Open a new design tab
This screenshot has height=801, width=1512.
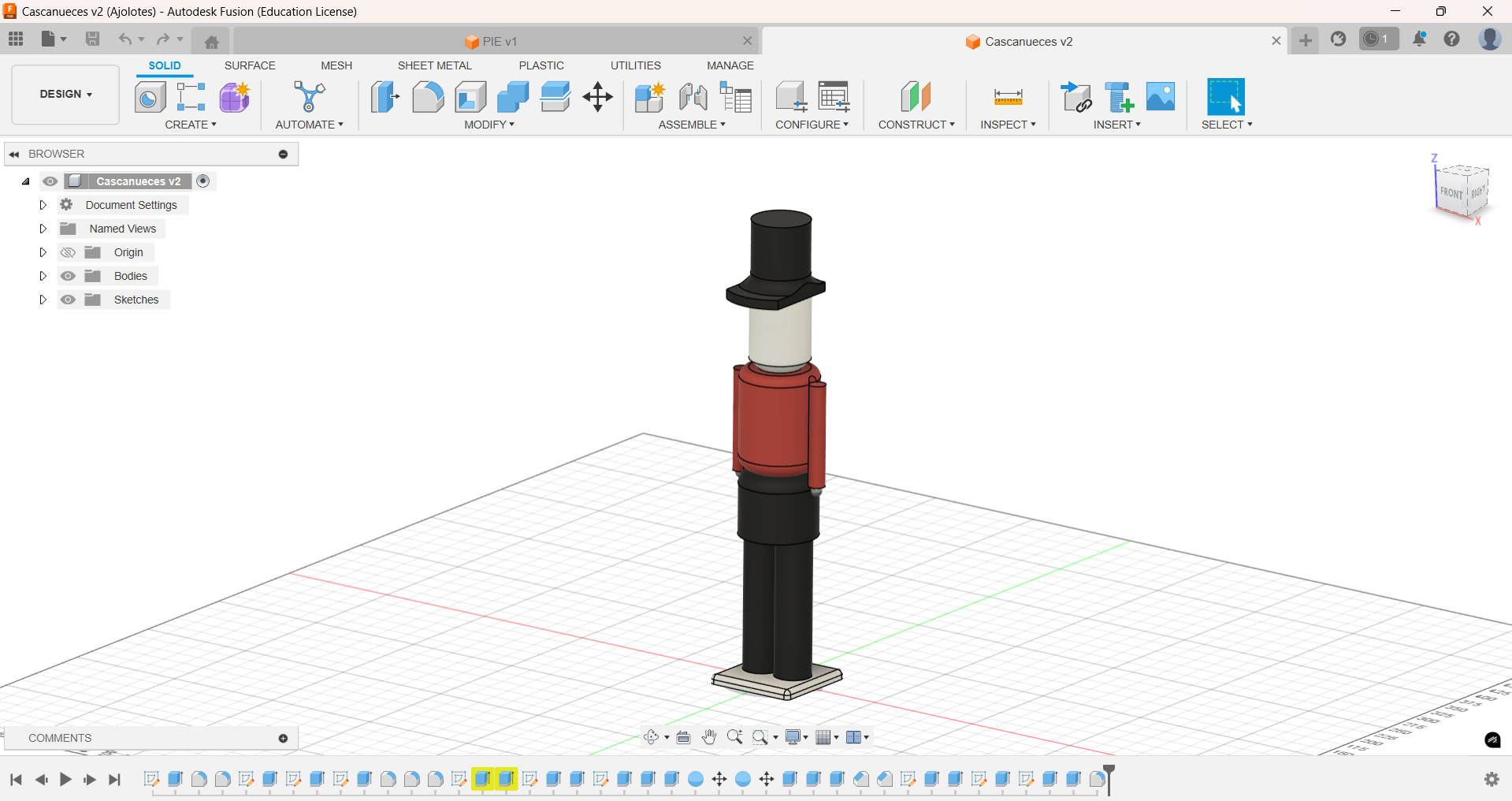1306,40
